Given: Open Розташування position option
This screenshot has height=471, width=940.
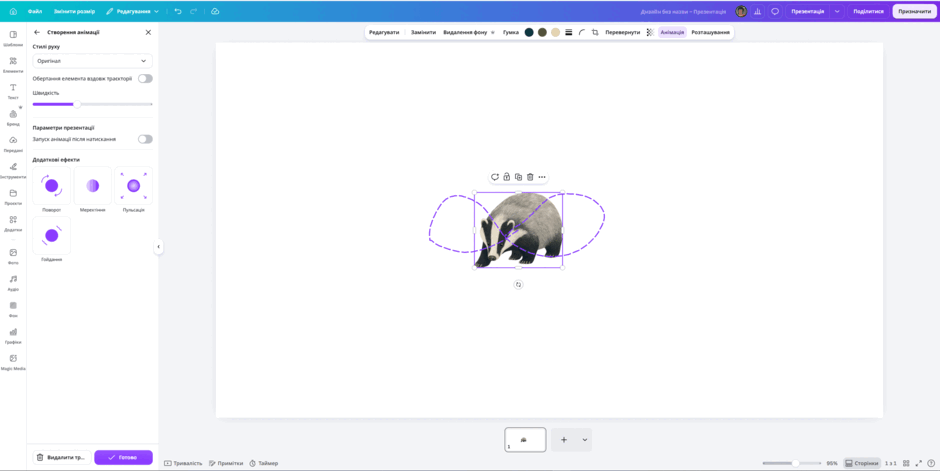Looking at the screenshot, I should pyautogui.click(x=710, y=32).
